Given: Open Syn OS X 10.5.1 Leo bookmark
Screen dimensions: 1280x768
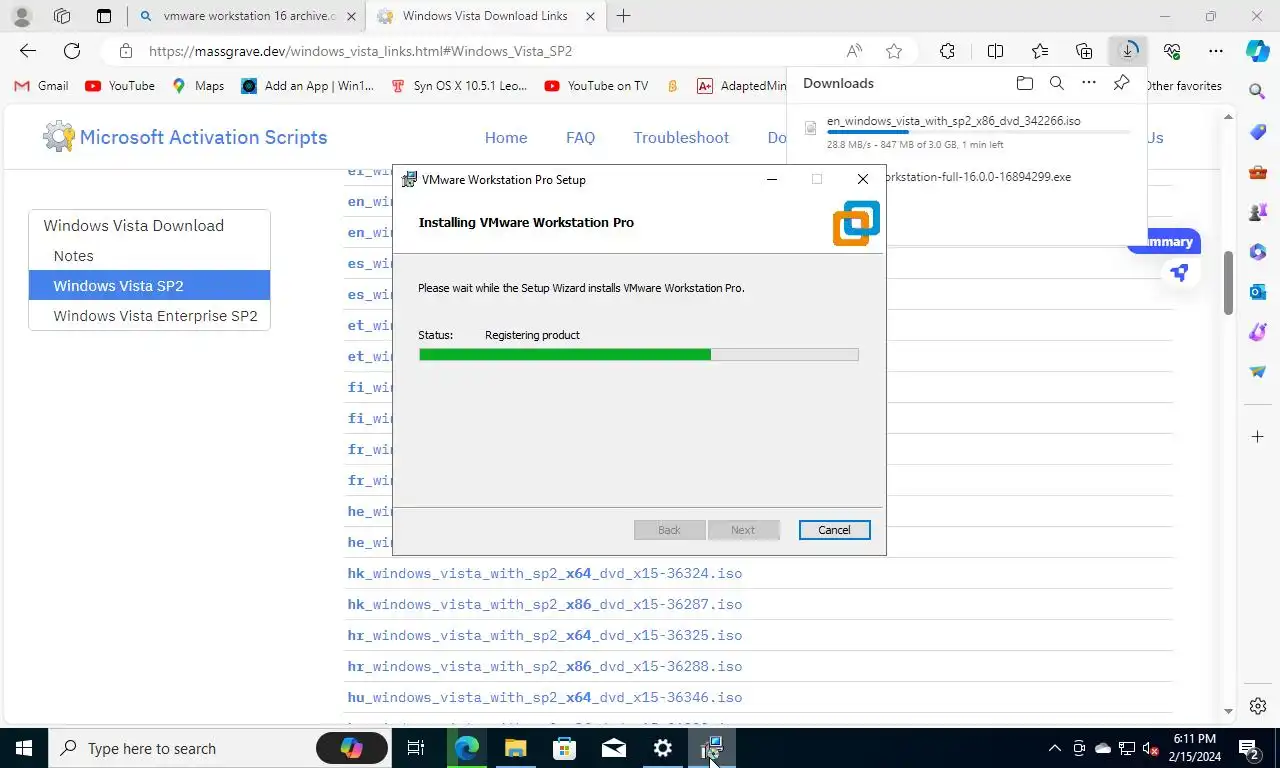Looking at the screenshot, I should coord(460,86).
